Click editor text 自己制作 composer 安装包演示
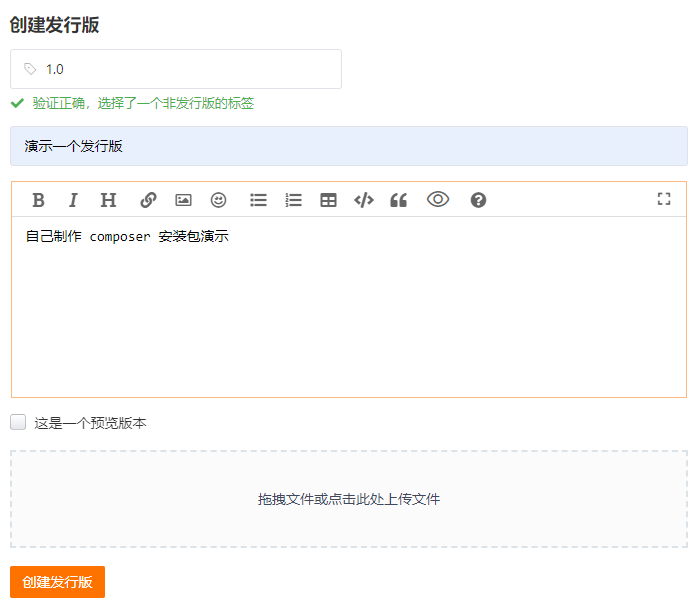 127,236
